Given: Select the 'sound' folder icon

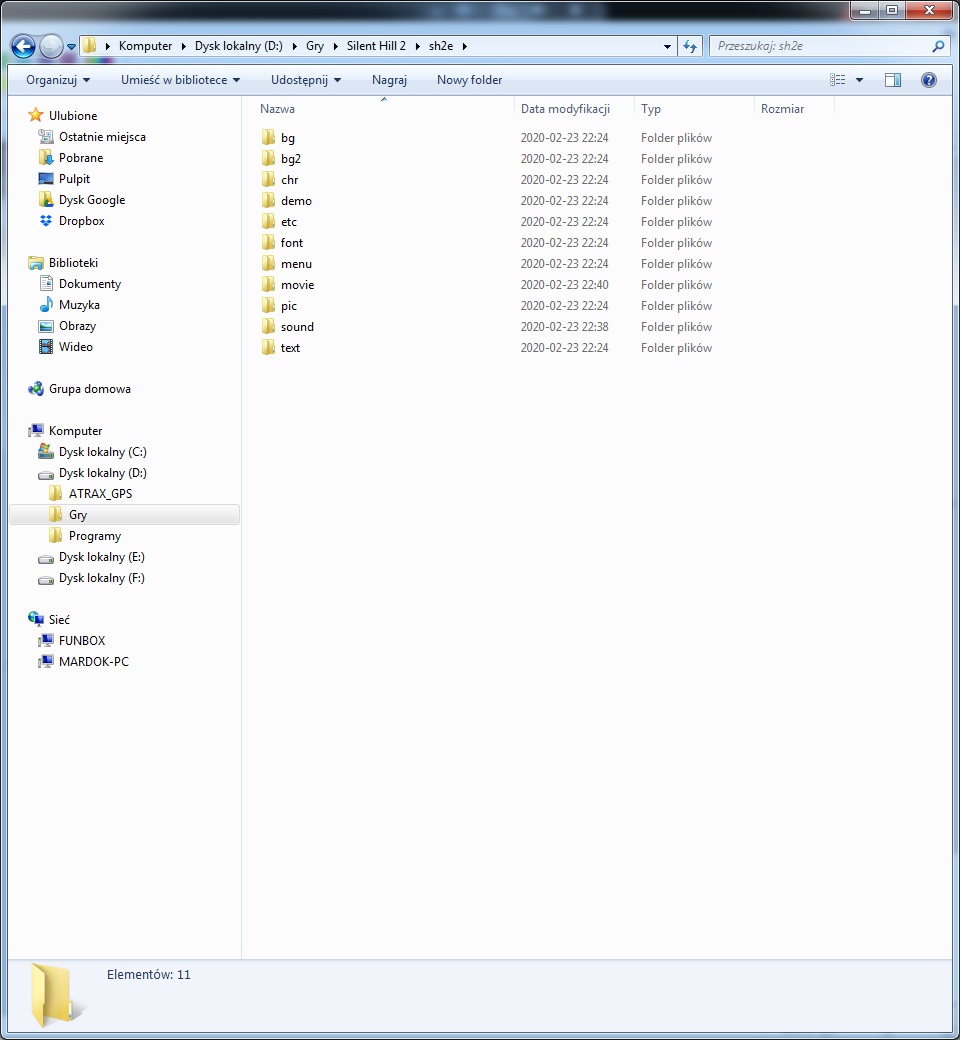Looking at the screenshot, I should point(268,326).
